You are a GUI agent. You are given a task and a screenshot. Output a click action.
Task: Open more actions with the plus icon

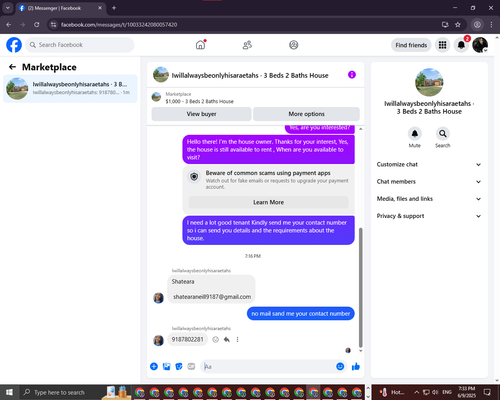[154, 367]
